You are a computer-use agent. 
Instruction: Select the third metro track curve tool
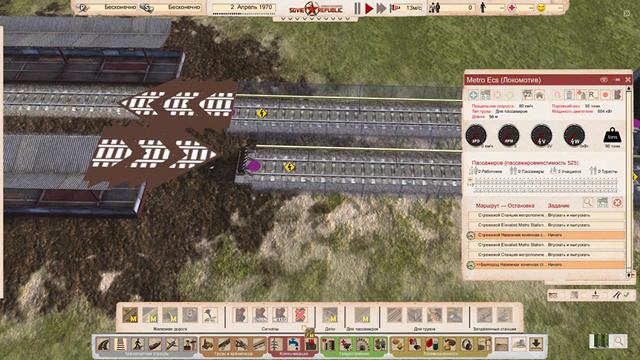[x=170, y=315]
